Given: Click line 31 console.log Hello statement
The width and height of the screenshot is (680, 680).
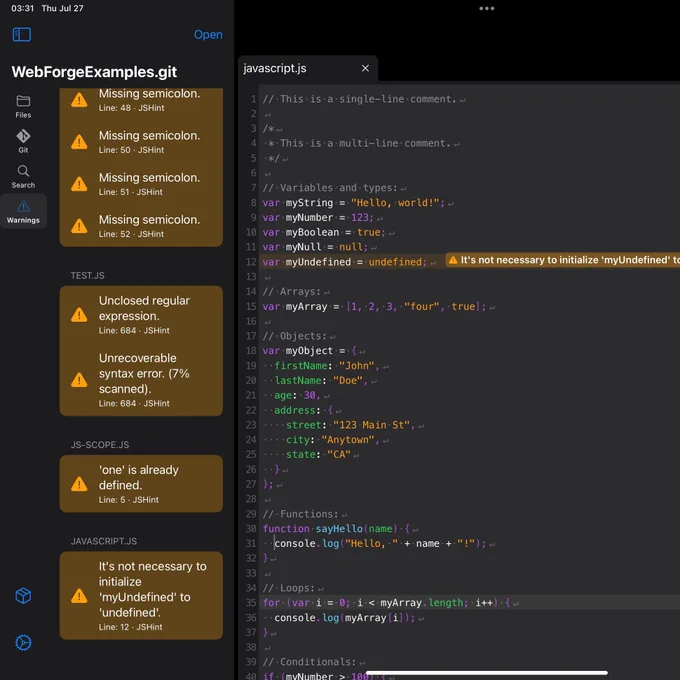Looking at the screenshot, I should (x=380, y=543).
